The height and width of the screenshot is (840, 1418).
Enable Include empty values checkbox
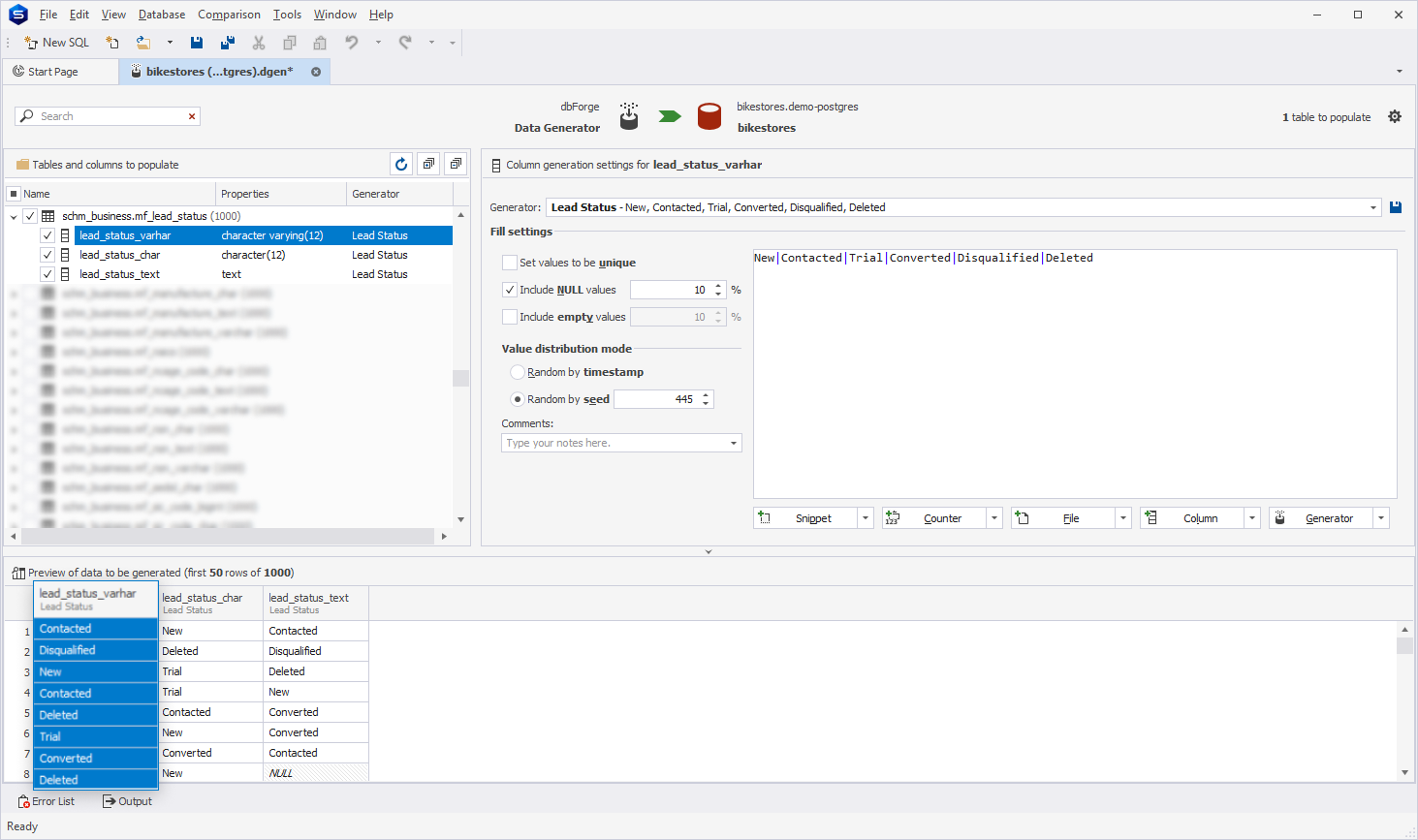[x=510, y=317]
